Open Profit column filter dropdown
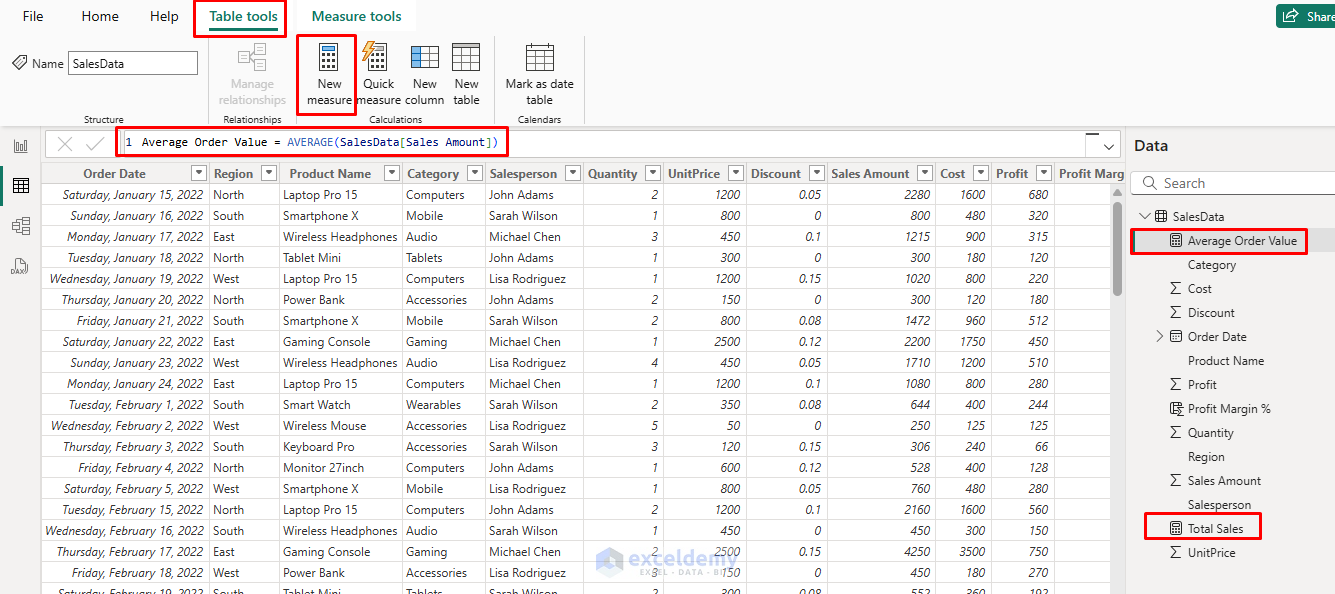Image resolution: width=1335 pixels, height=594 pixels. (1043, 173)
